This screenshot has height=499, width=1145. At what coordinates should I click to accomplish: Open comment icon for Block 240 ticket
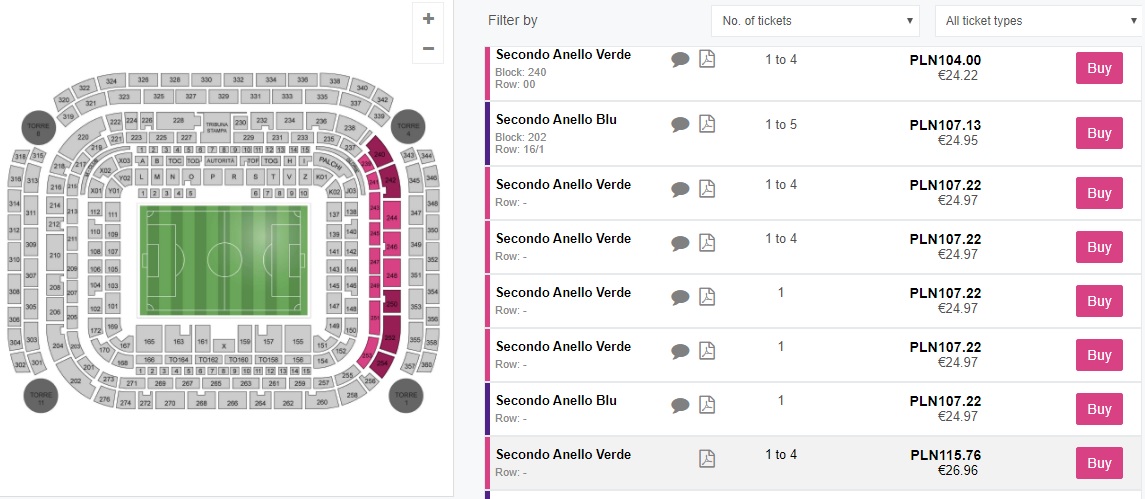pyautogui.click(x=680, y=60)
